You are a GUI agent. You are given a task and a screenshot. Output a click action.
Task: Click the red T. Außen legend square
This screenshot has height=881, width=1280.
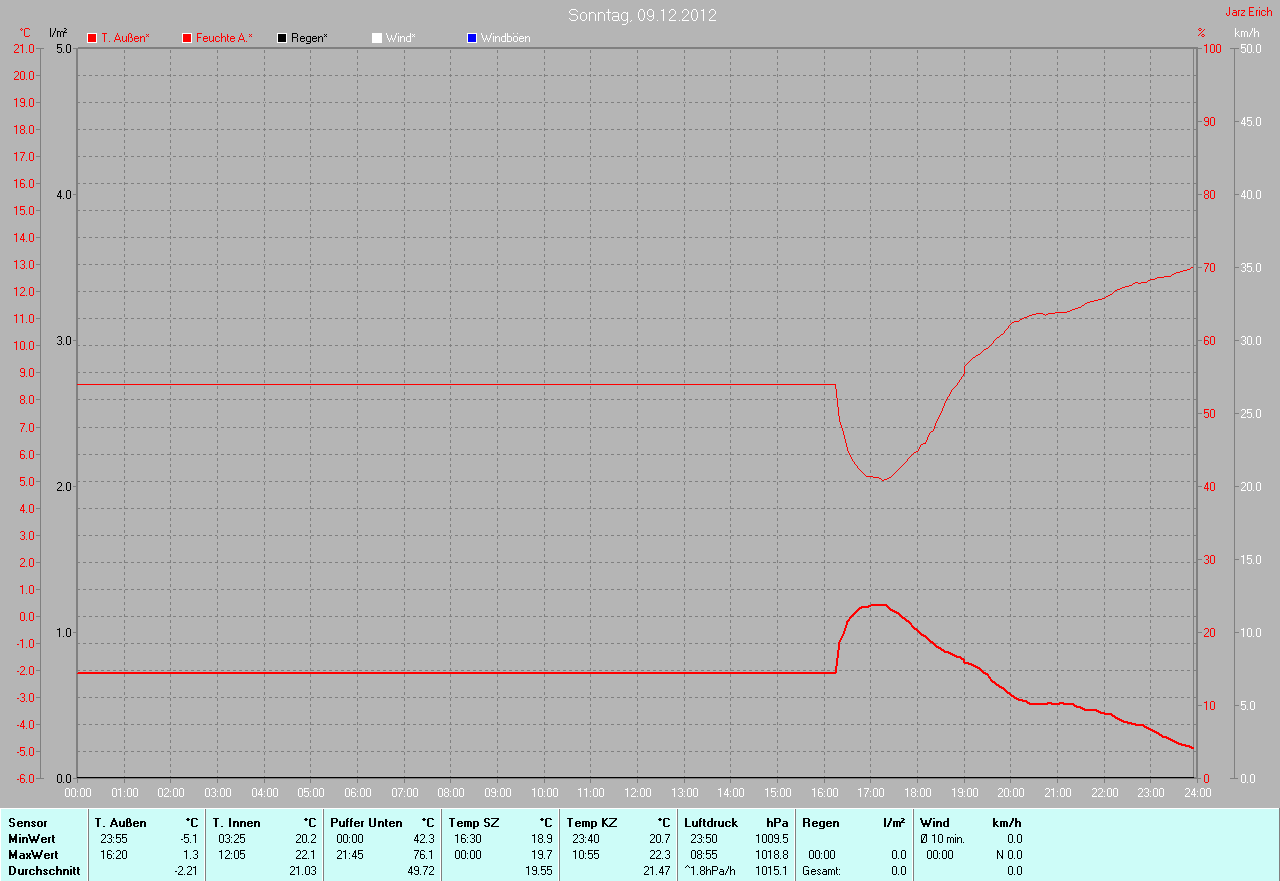pos(92,38)
